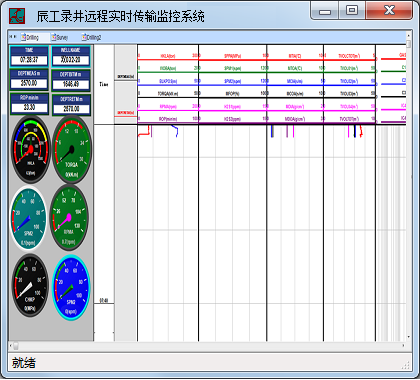Click the red app logo in title bar
Image resolution: width=420 pixels, height=380 pixels.
coord(17,16)
